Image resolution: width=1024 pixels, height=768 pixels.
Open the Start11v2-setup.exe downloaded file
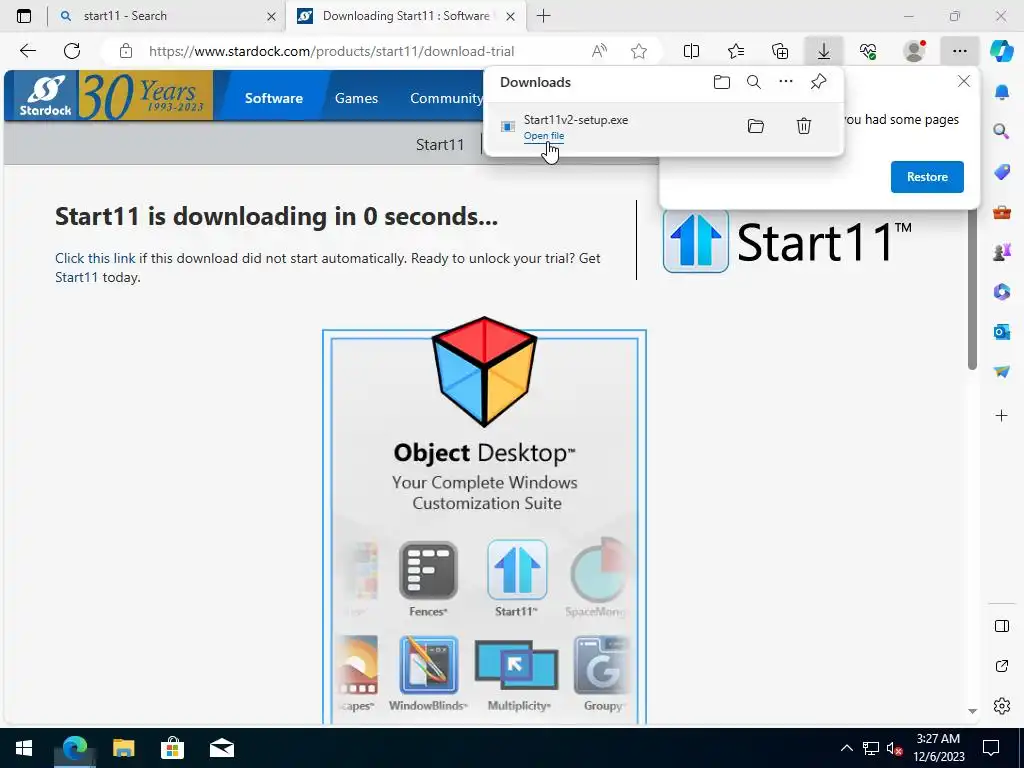[x=543, y=136]
